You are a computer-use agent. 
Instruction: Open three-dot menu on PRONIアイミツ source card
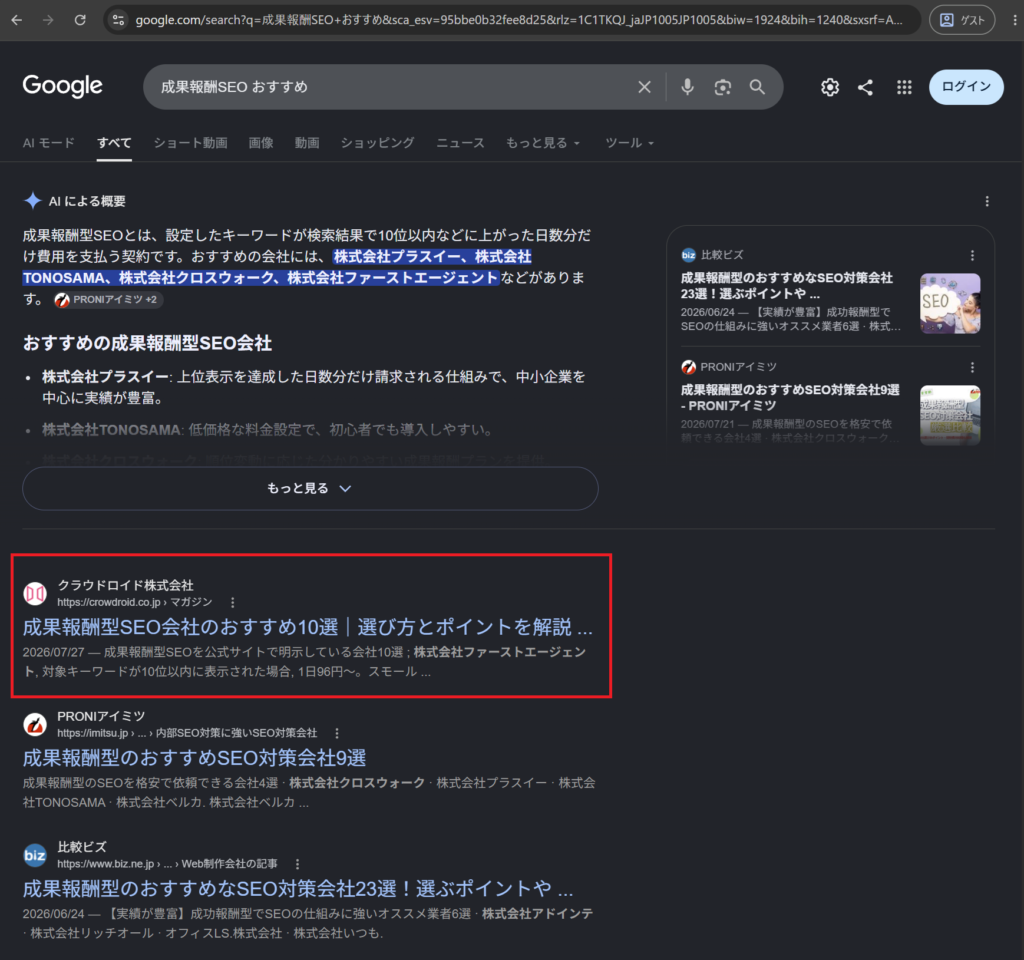pos(972,367)
